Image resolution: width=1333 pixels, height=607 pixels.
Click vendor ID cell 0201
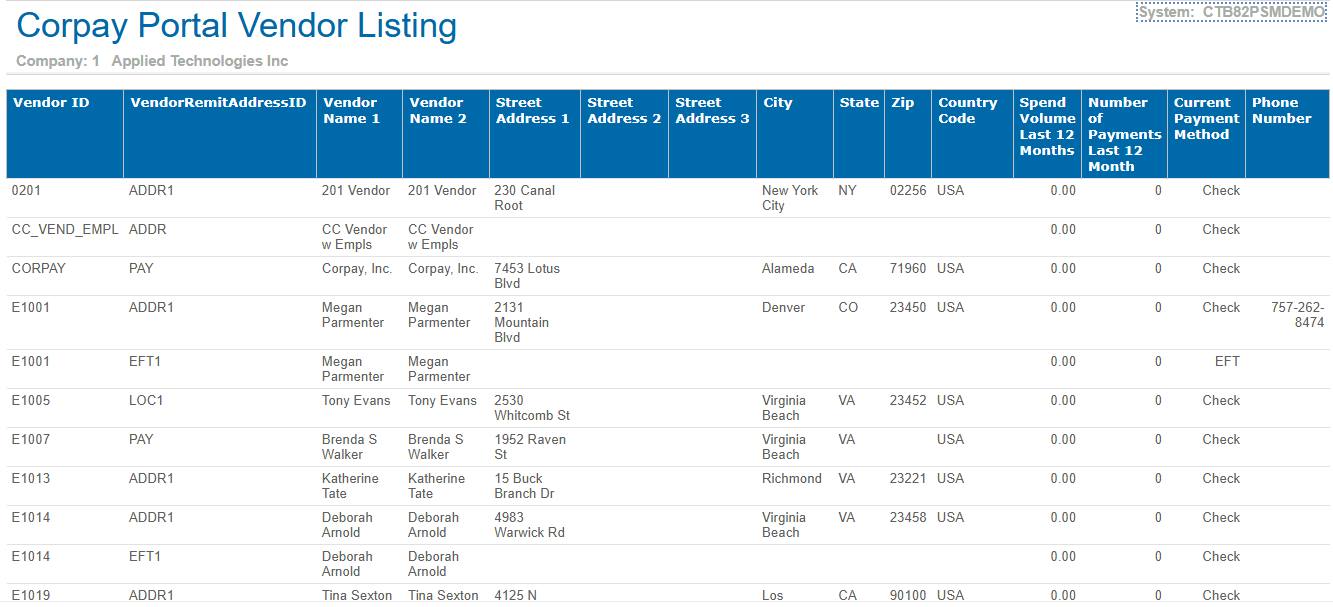click(x=26, y=191)
